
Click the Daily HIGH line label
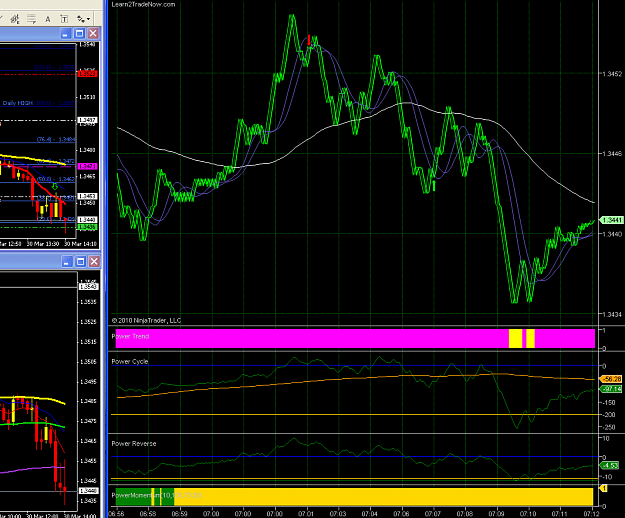(x=18, y=103)
